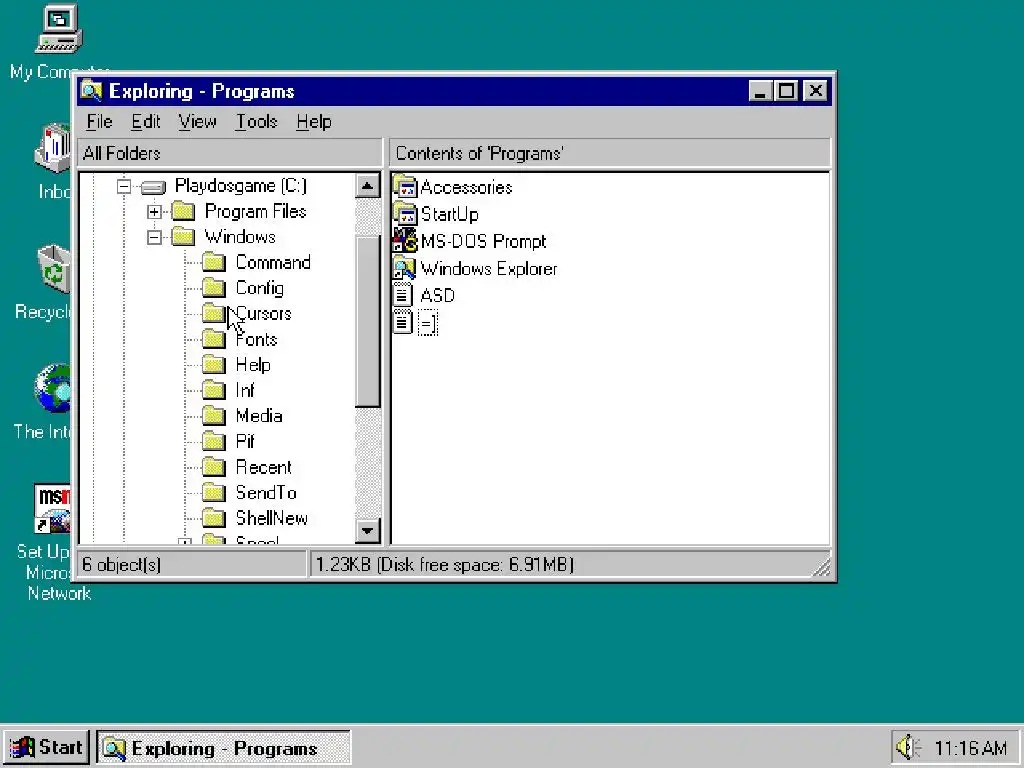Open the volume speaker tray icon

tap(908, 746)
